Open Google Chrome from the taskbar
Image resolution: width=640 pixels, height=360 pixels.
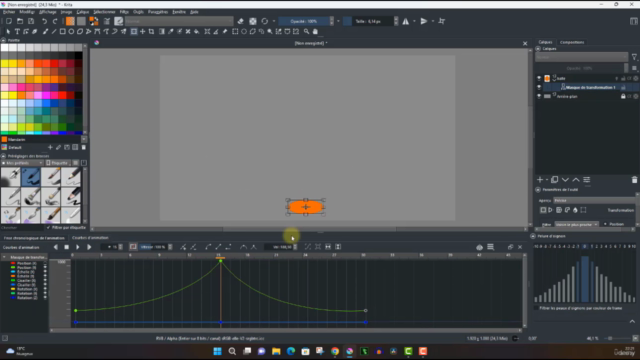tap(335, 351)
